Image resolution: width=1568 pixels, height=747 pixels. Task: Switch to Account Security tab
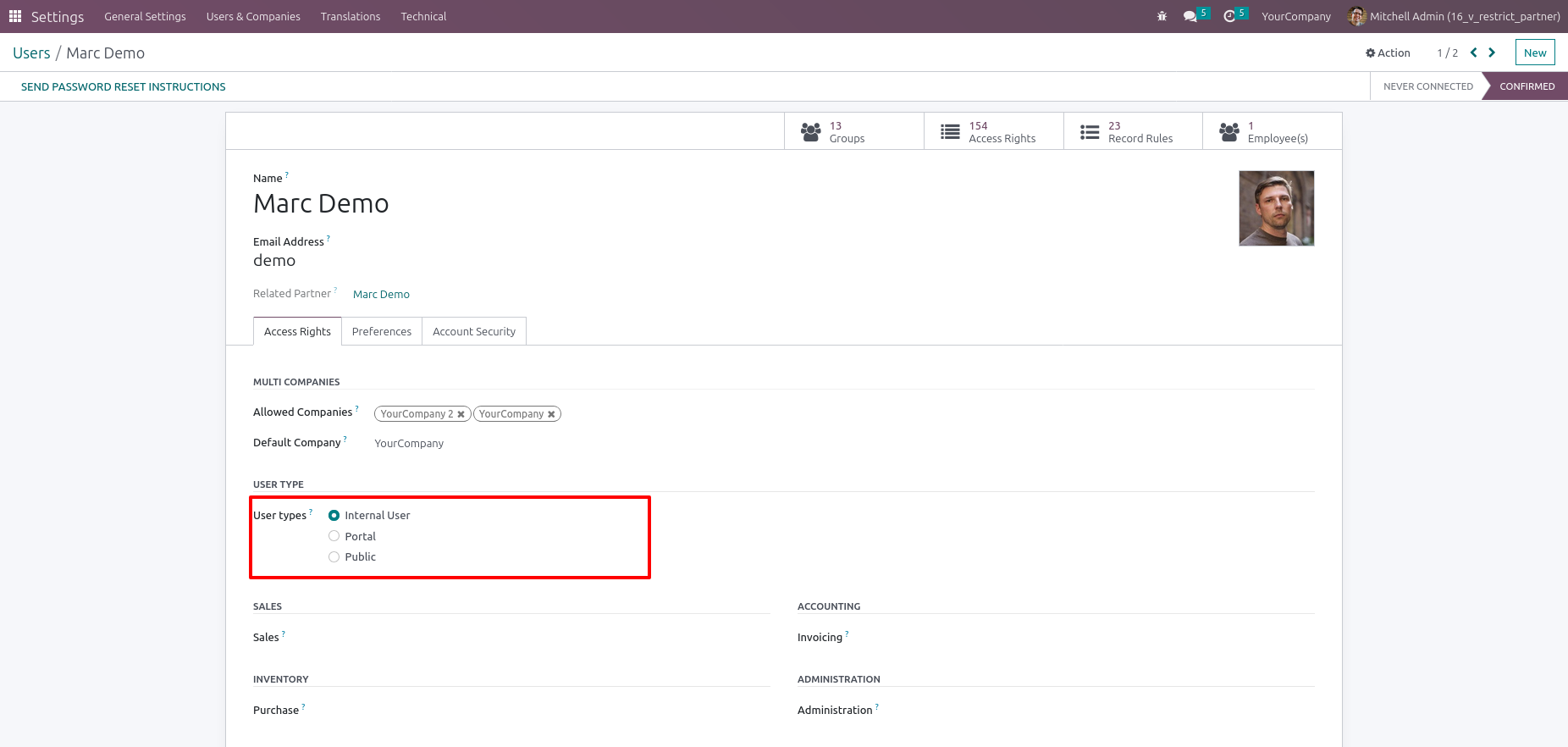tap(474, 331)
